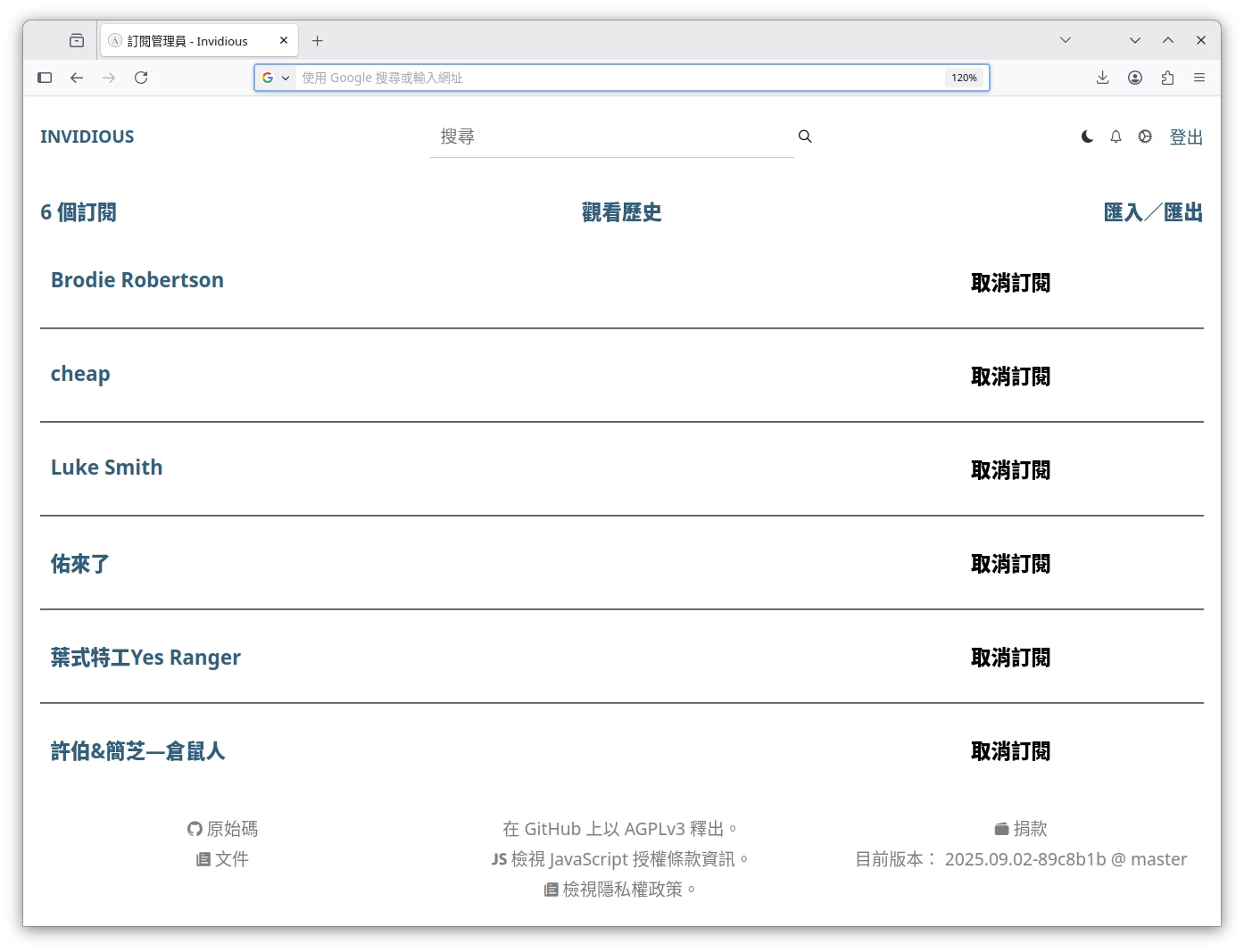Image resolution: width=1244 pixels, height=952 pixels.
Task: Focus the Invidious 搜尋 search field
Action: (611, 137)
